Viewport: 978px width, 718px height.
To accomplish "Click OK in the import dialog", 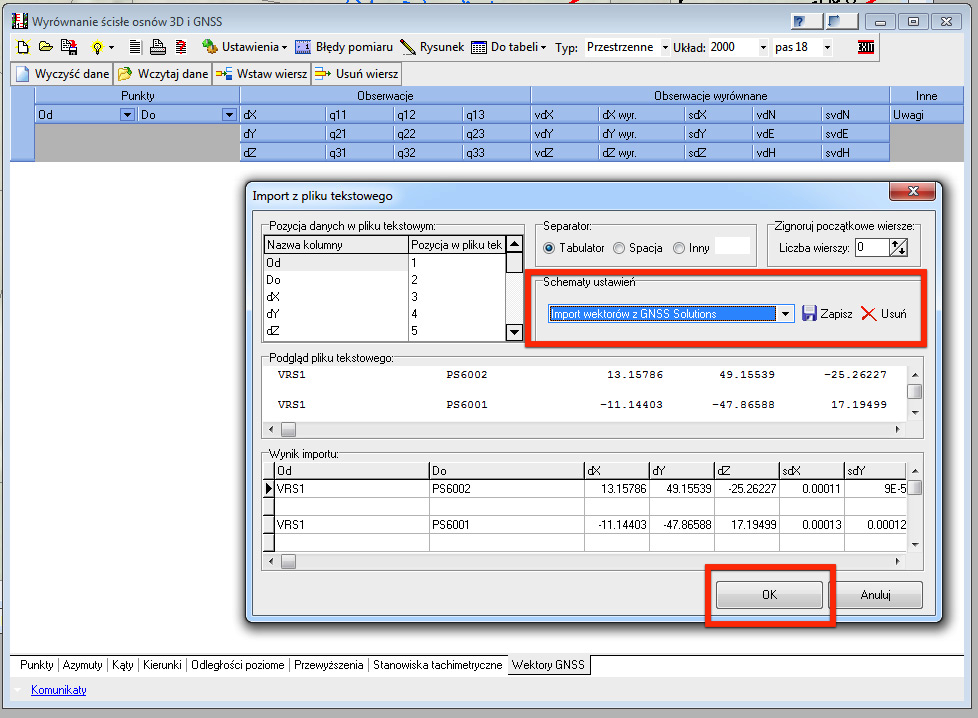I will 769,594.
